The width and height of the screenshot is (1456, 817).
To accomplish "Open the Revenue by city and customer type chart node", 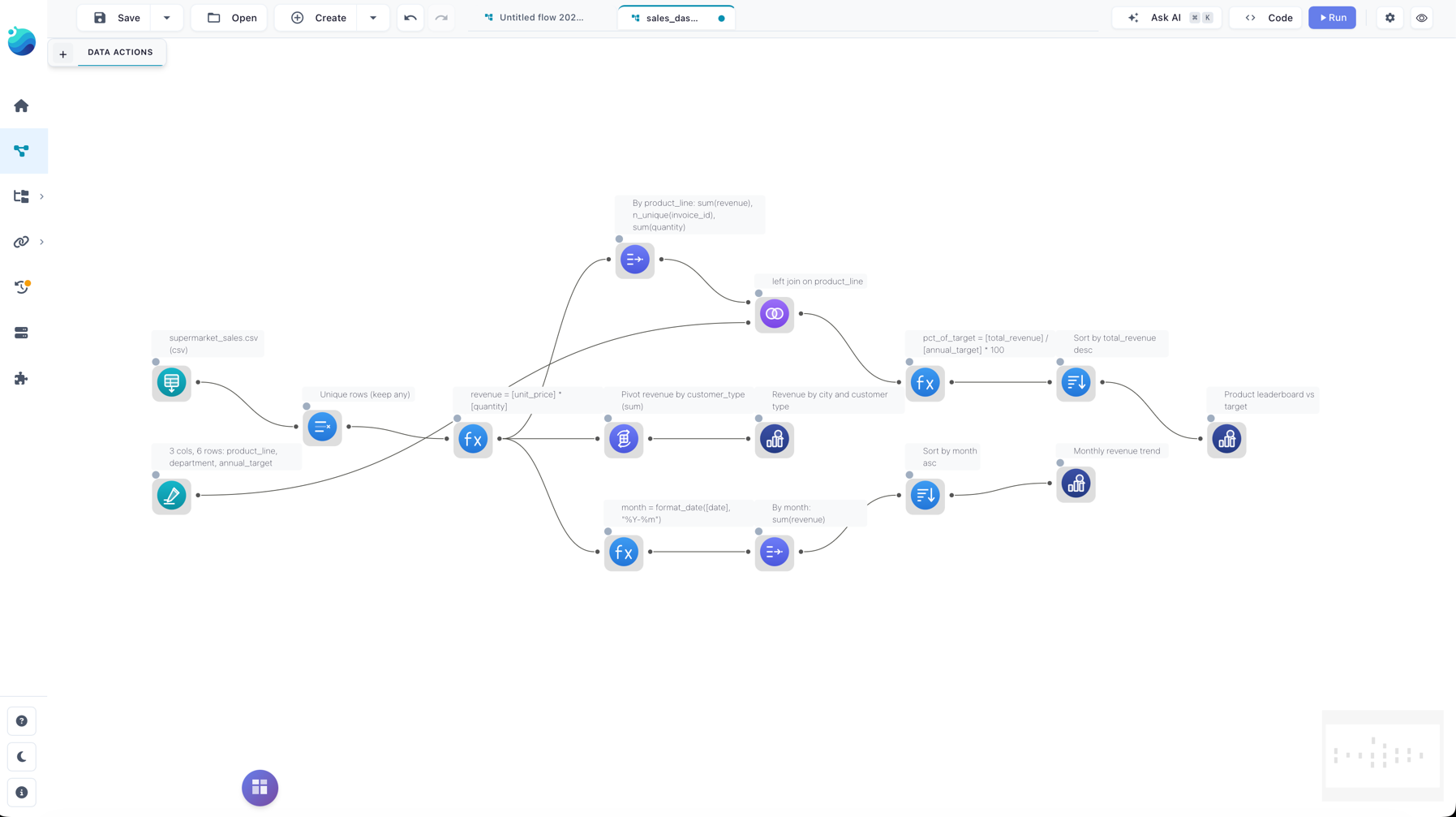I will click(774, 439).
